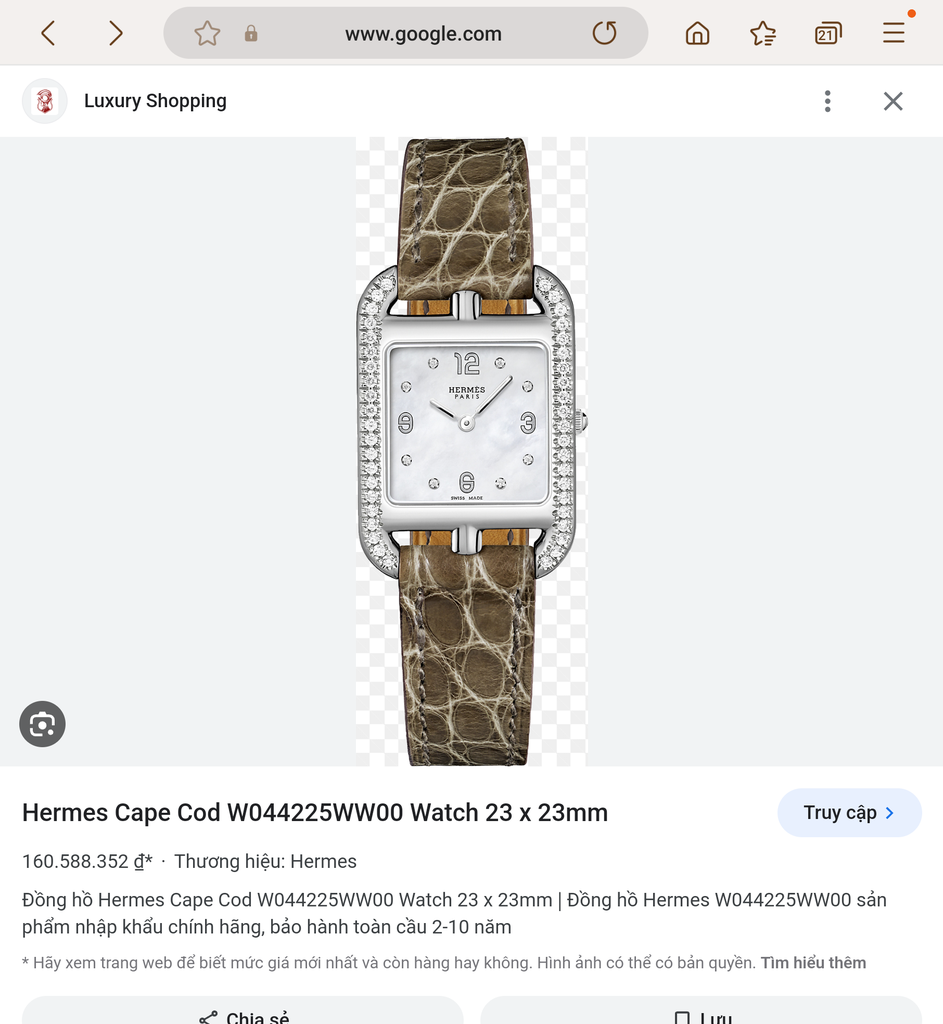Open the three-dot options menu

click(827, 101)
